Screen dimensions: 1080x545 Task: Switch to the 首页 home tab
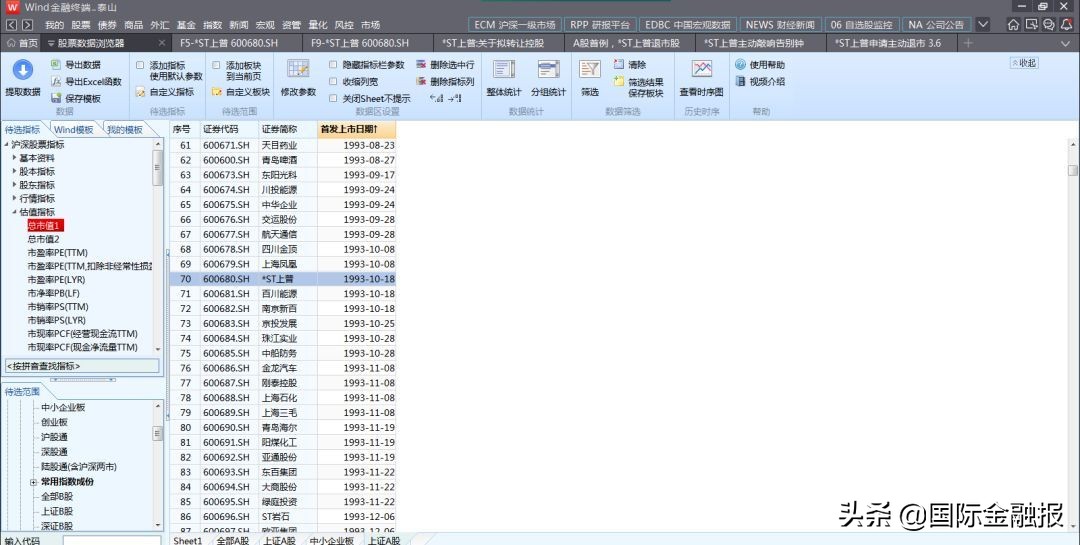23,43
